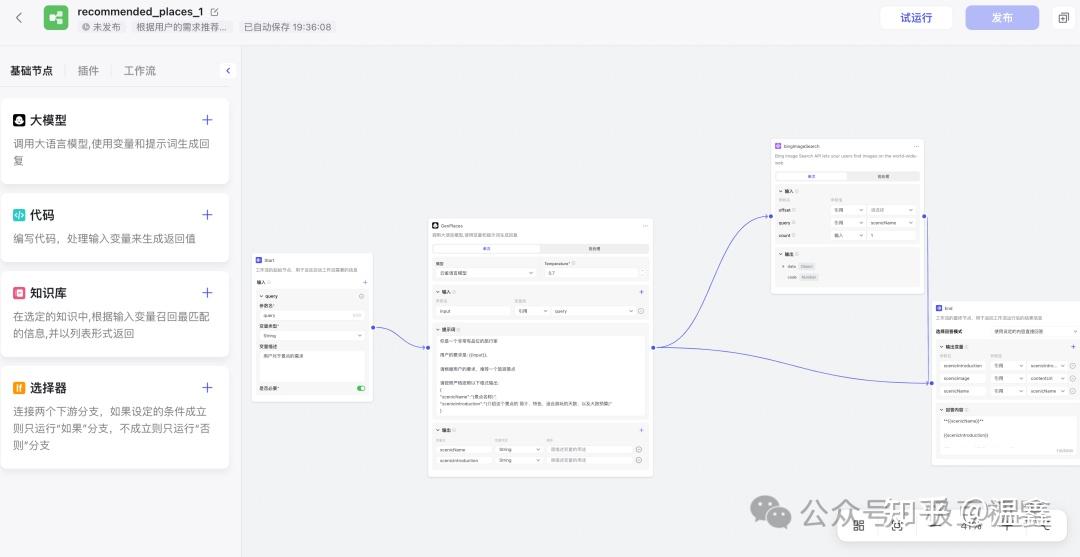Add the 大模型 node with plus icon
Screen dimensions: 1080x557
point(207,120)
